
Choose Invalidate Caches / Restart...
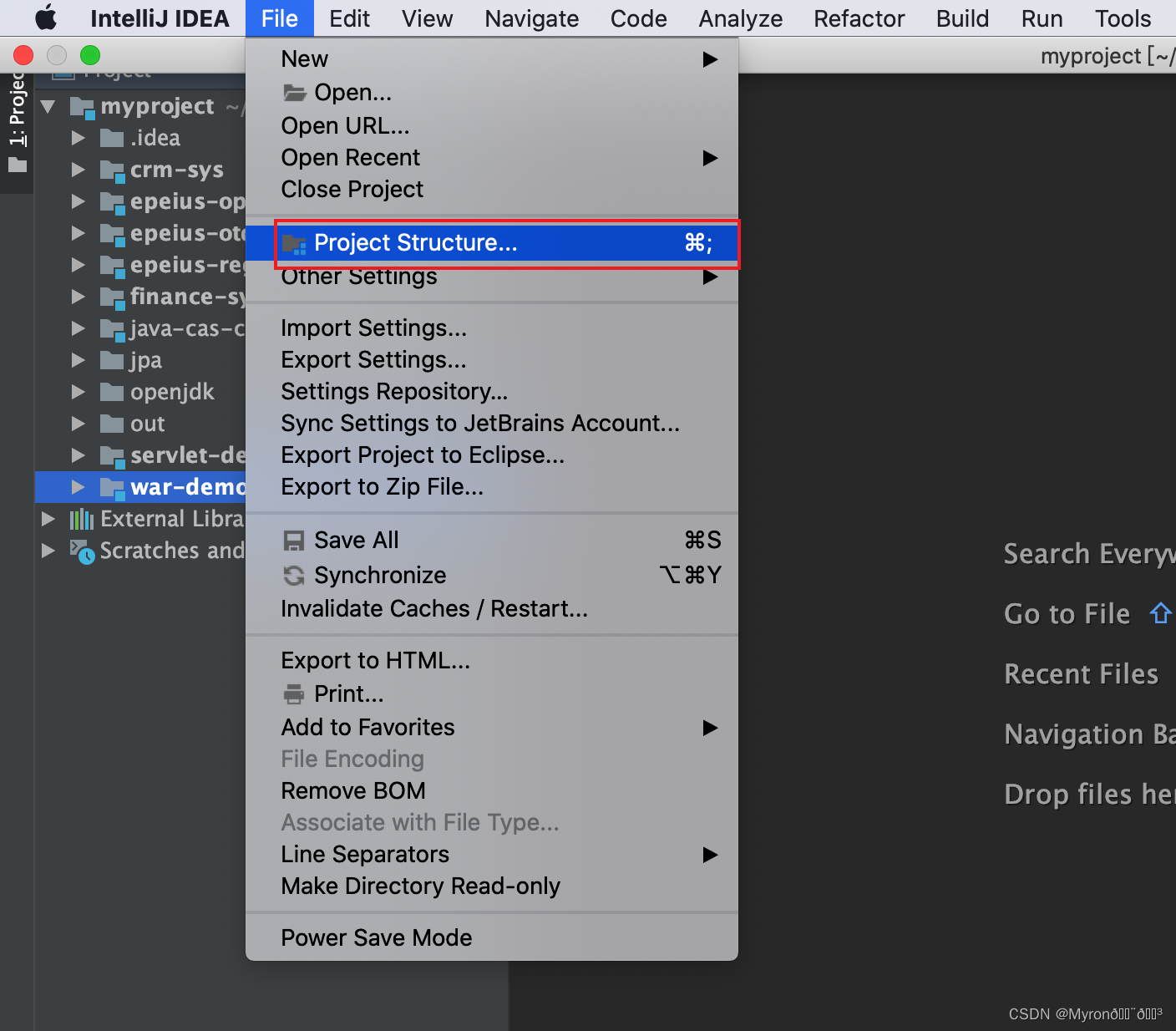click(492, 609)
